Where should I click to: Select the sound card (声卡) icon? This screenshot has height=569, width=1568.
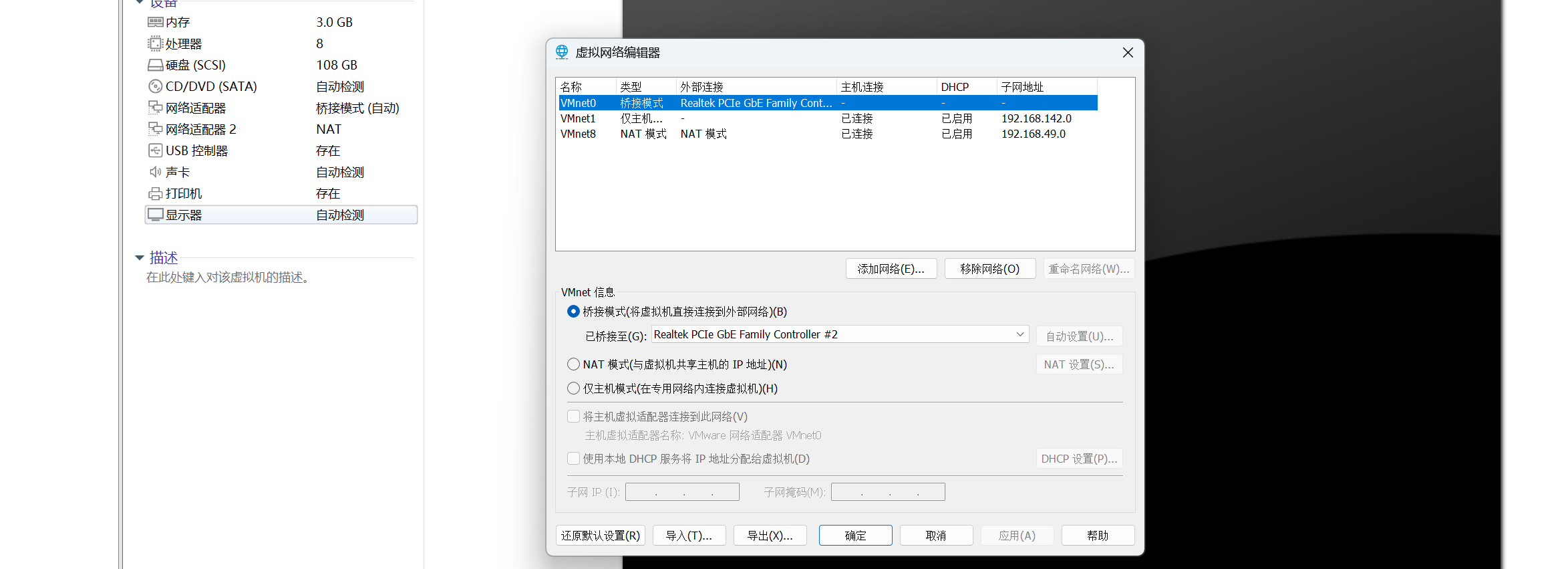coord(155,172)
